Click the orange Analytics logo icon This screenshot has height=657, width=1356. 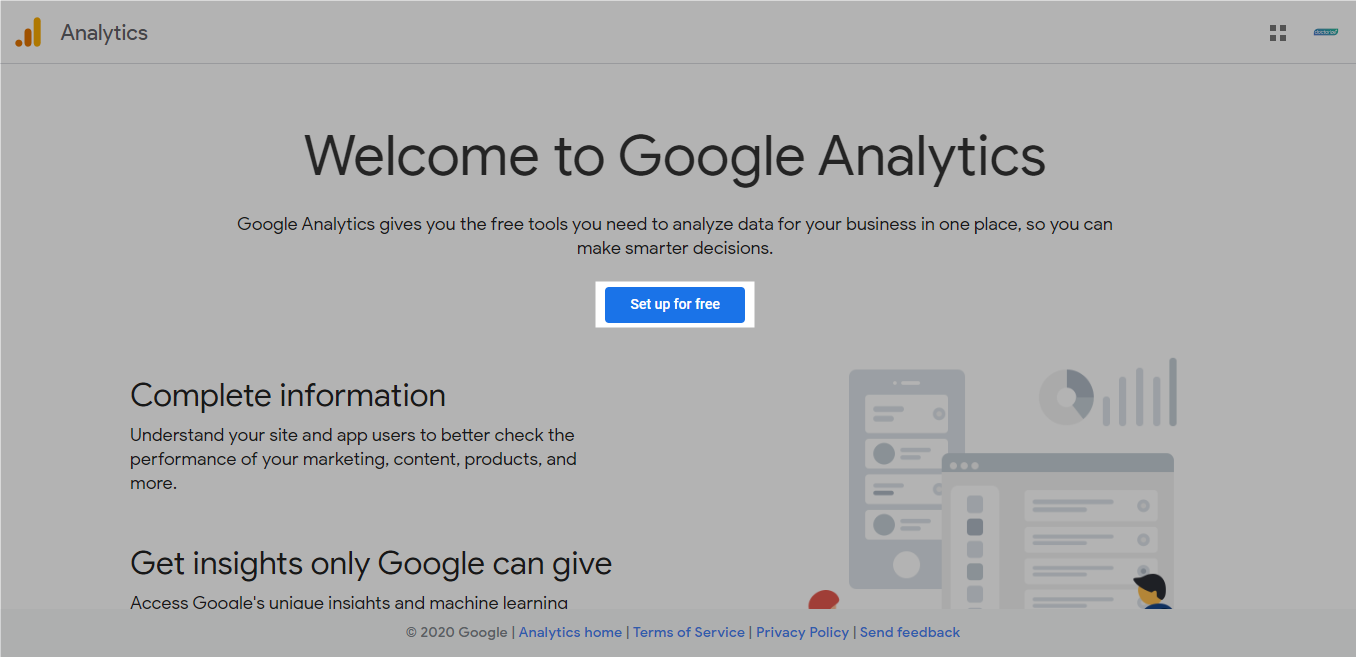pos(28,33)
